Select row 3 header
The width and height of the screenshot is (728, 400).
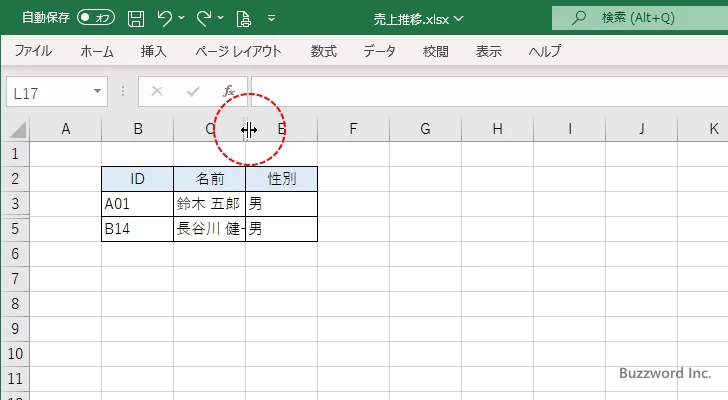15,204
